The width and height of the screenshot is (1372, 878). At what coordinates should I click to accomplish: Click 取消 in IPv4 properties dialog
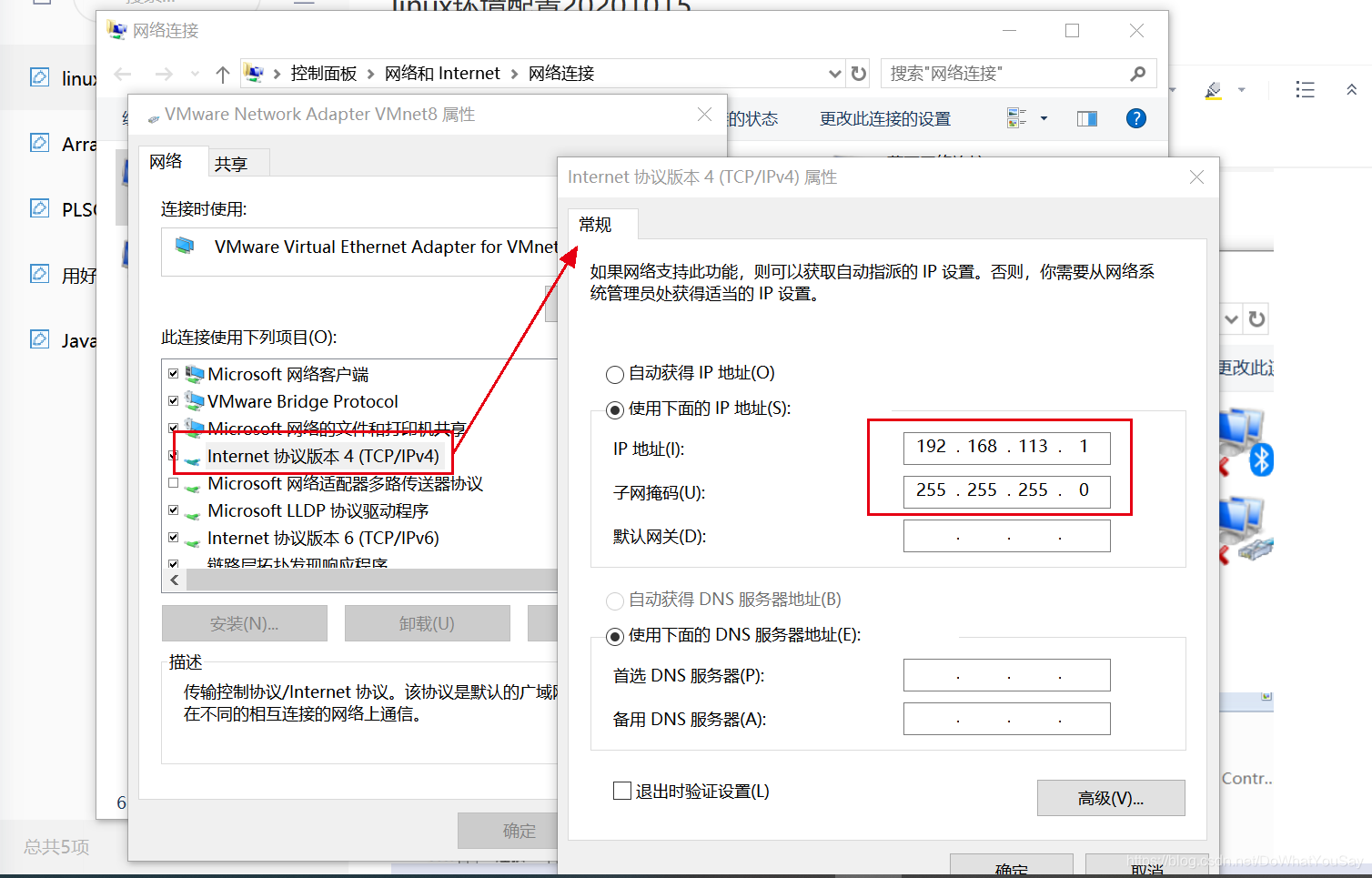pos(1146,866)
